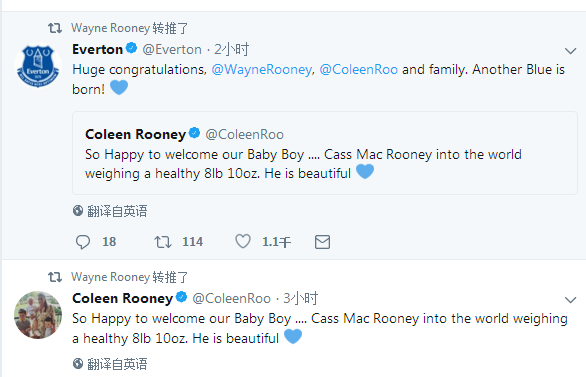Open the @WayneRooney mention link
The width and height of the screenshot is (586, 377).
pyautogui.click(x=262, y=69)
